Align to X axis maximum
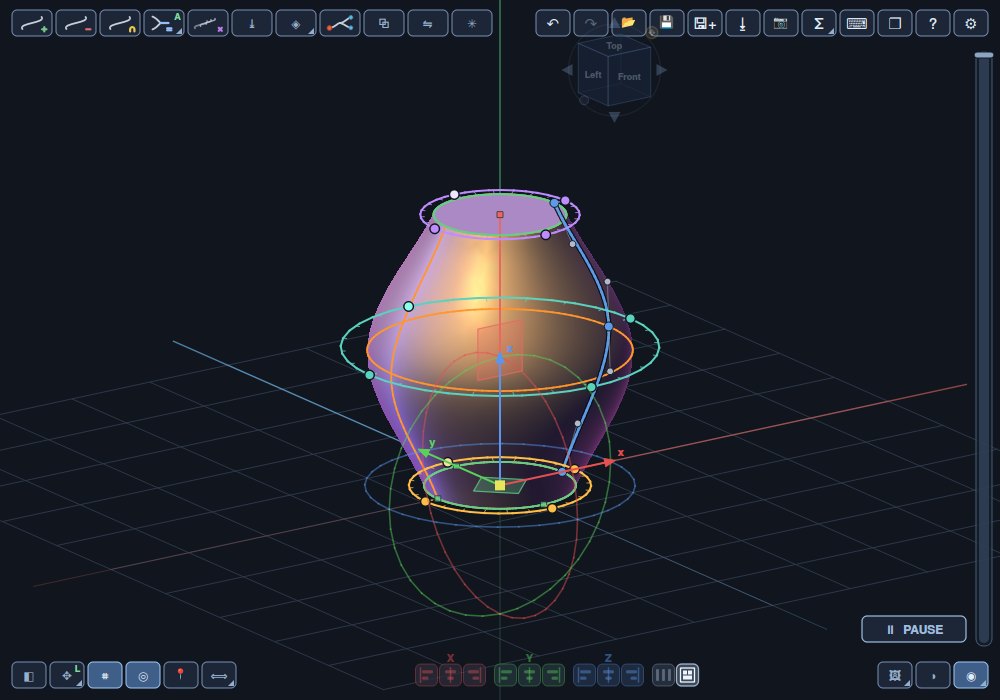 pyautogui.click(x=474, y=675)
